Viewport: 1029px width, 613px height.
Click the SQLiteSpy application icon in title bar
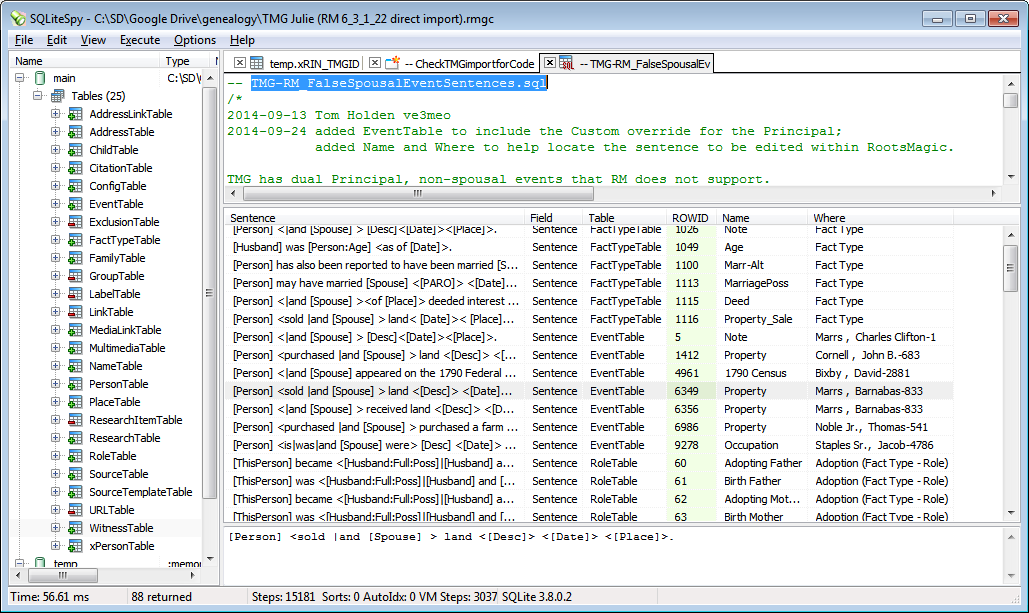[18, 18]
